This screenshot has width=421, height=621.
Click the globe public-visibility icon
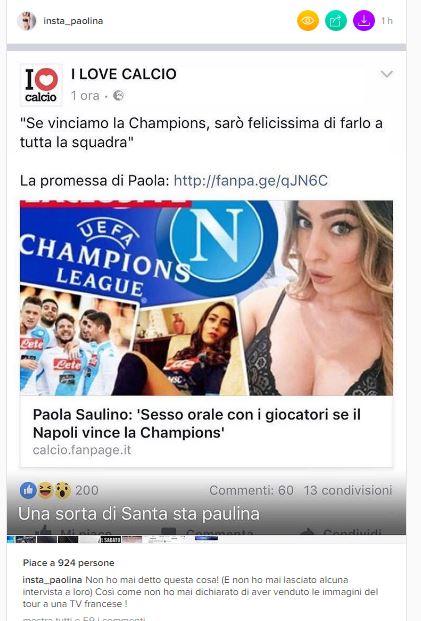click(118, 95)
